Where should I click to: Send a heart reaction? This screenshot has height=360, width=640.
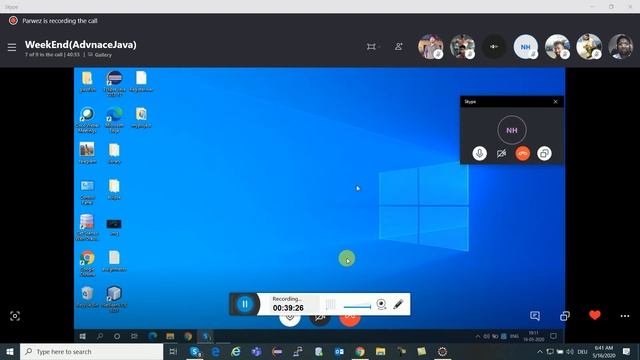click(595, 315)
